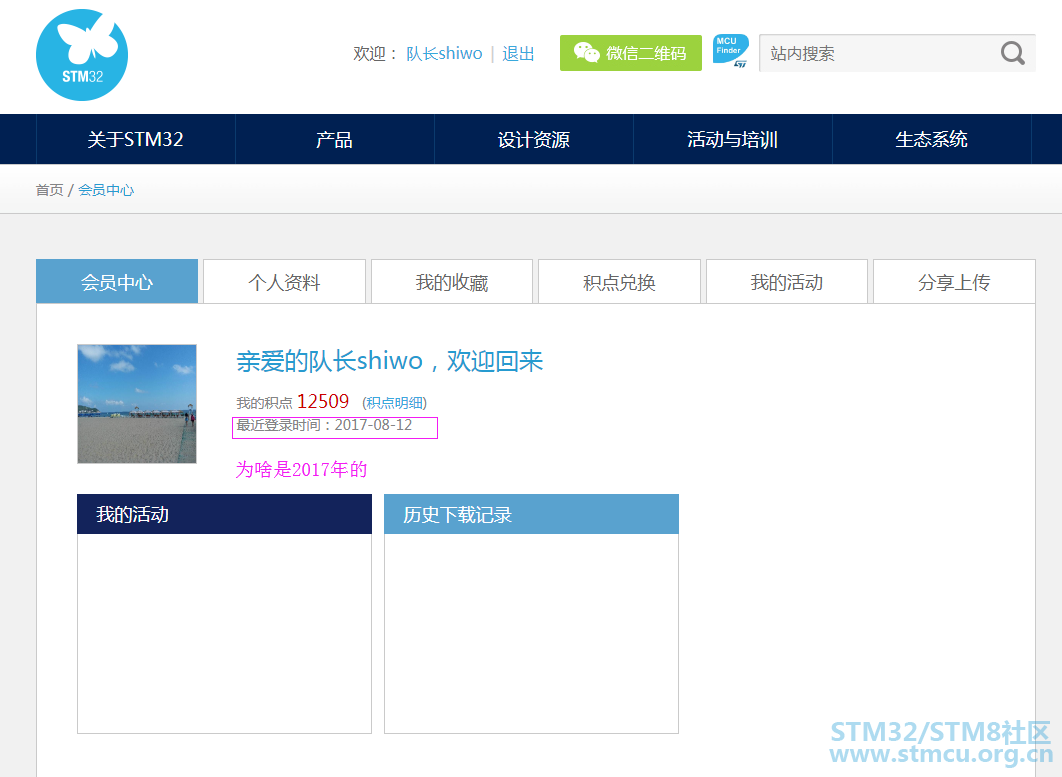The height and width of the screenshot is (777, 1062).
Task: Open the 生态系统 navigation menu
Action: pyautogui.click(x=931, y=140)
